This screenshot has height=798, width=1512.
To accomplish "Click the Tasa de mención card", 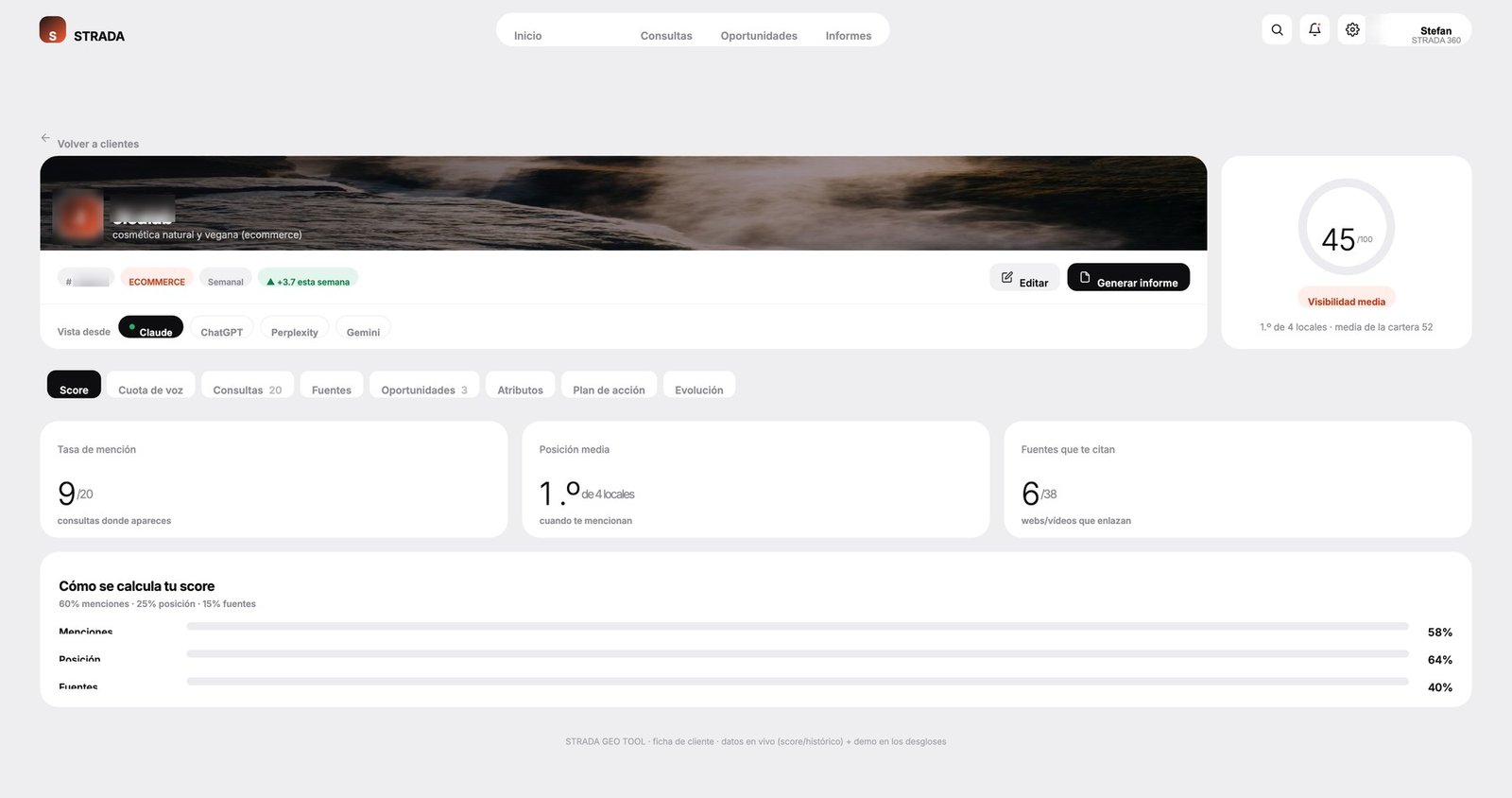I will point(274,479).
